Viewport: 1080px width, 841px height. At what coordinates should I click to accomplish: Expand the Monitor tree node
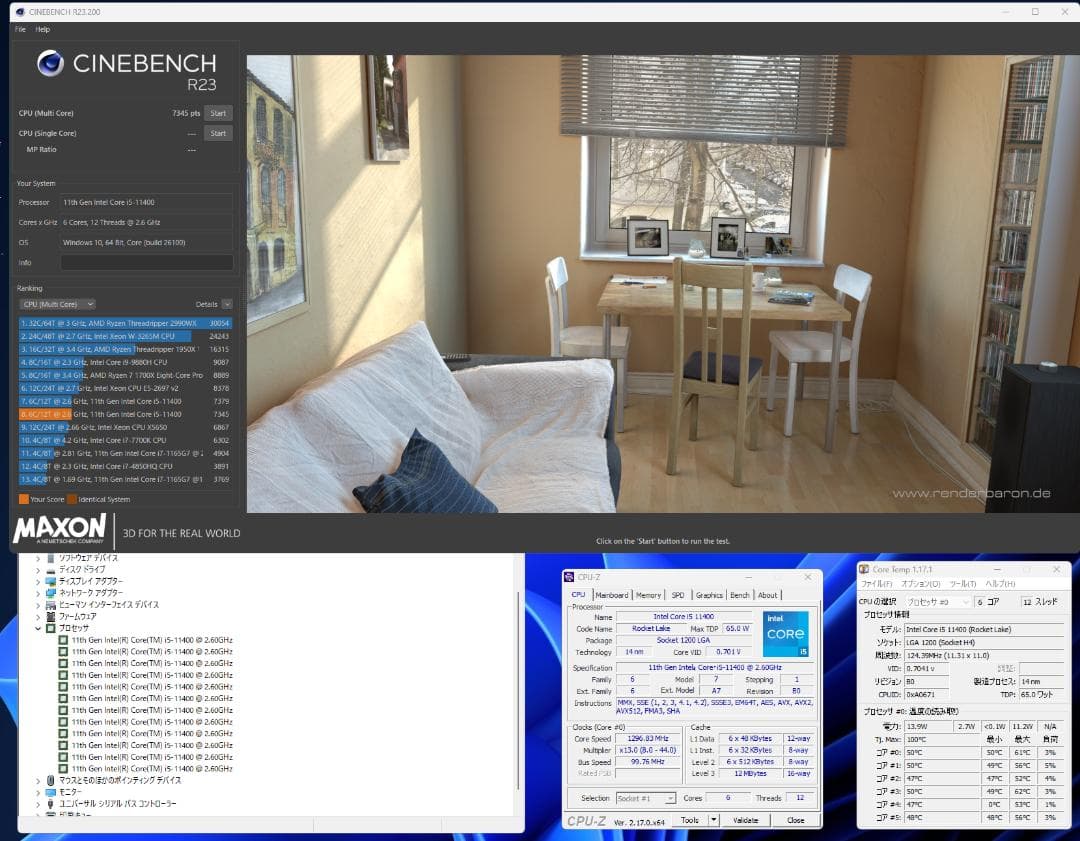tap(38, 792)
